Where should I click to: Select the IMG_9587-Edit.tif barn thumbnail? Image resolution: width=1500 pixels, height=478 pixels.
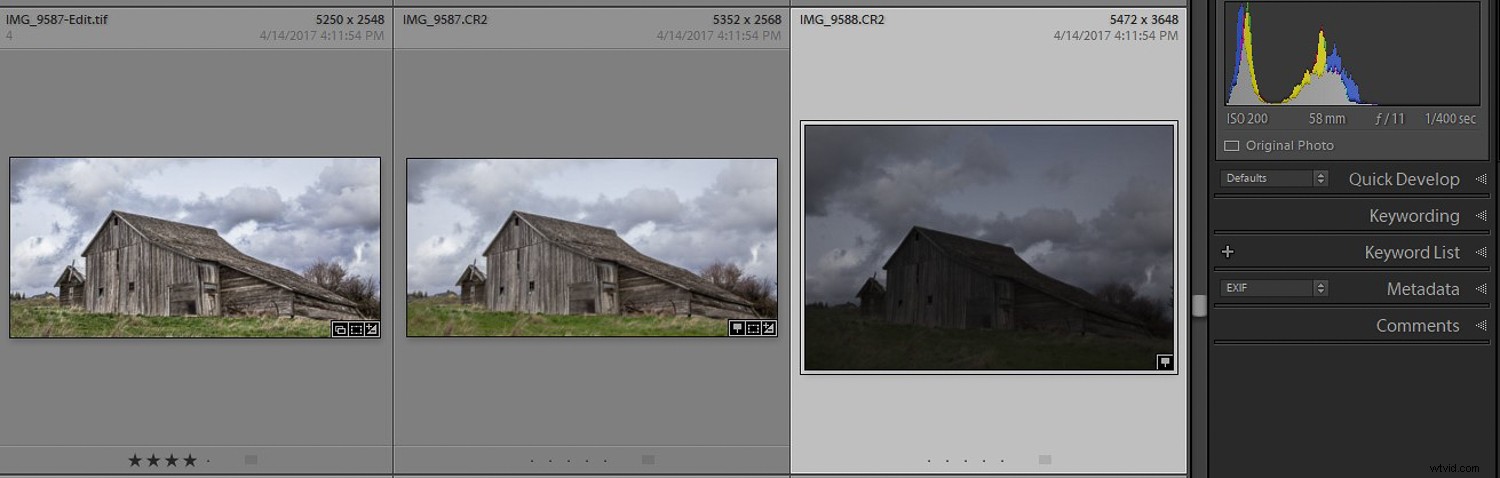[x=195, y=247]
